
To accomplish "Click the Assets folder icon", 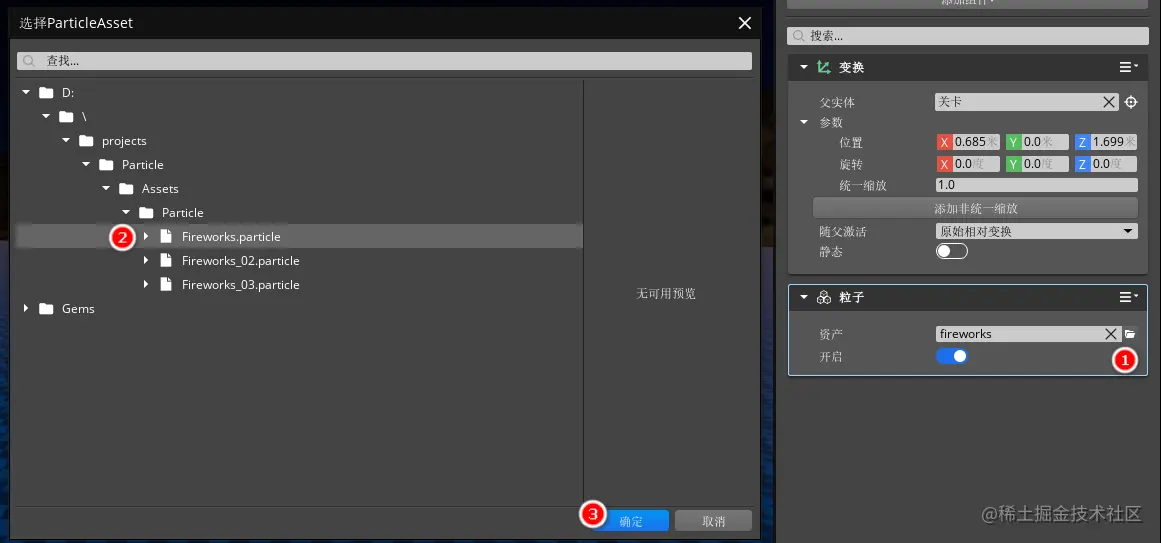I will point(126,189).
